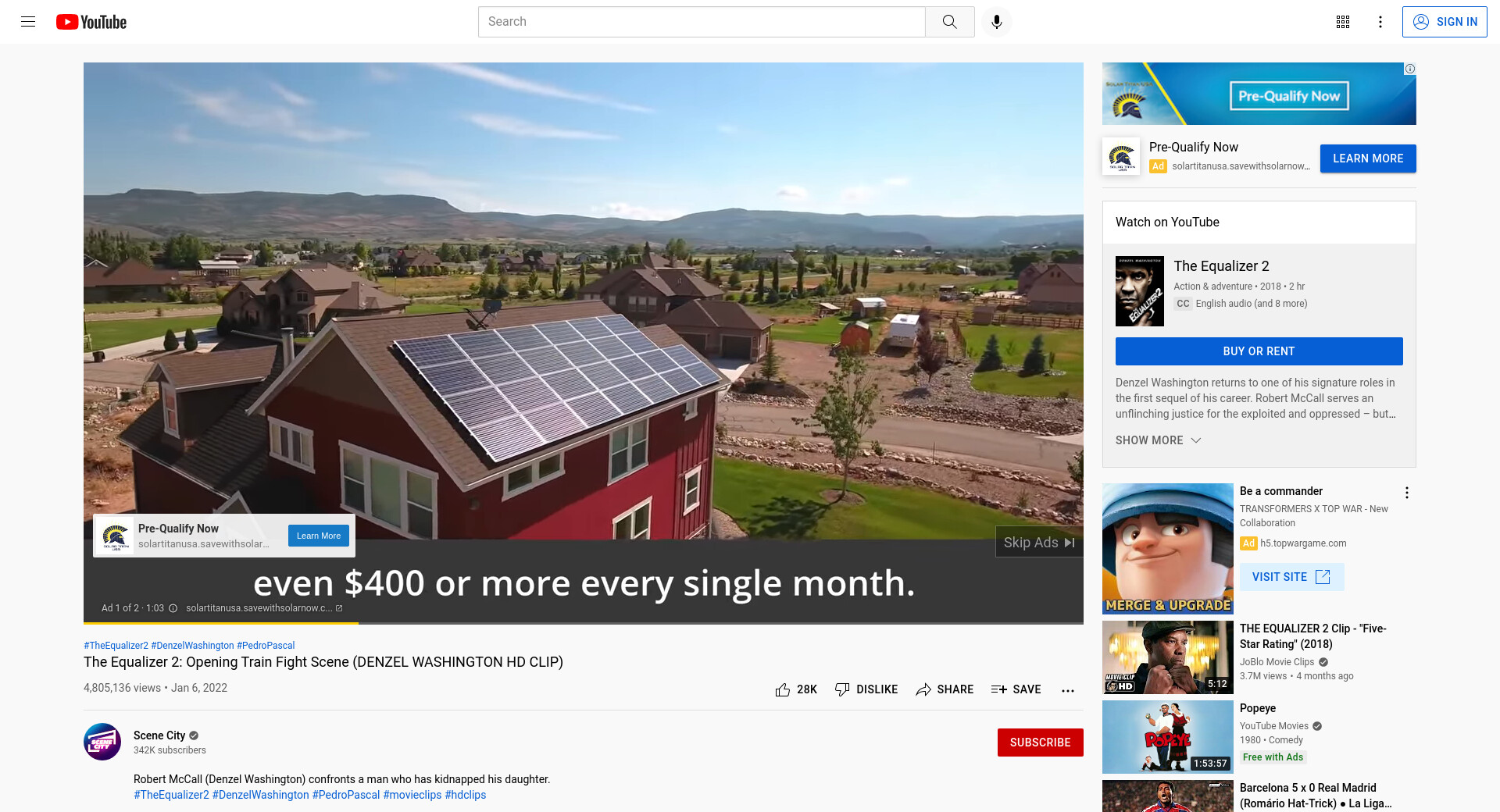Open options menu for Be a commander
The height and width of the screenshot is (812, 1500).
1407,493
